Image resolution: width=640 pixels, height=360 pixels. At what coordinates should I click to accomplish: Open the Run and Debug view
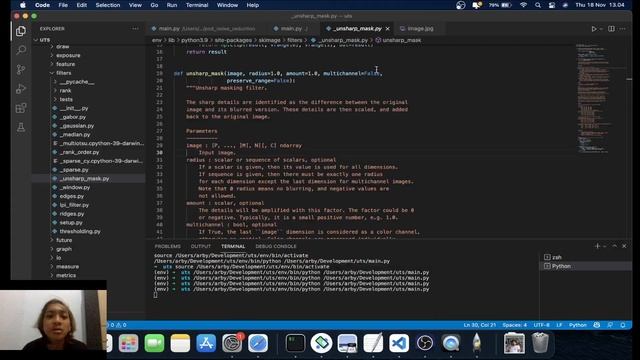click(21, 89)
